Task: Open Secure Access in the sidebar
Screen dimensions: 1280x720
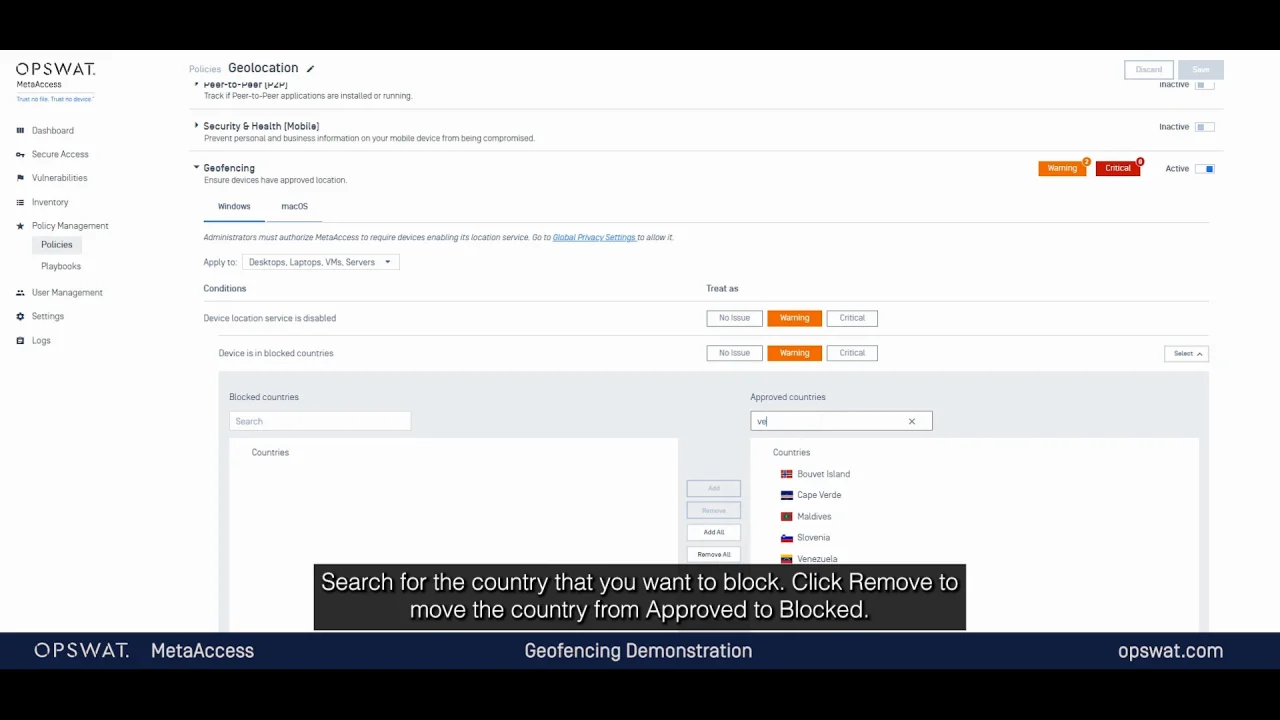Action: coord(60,155)
